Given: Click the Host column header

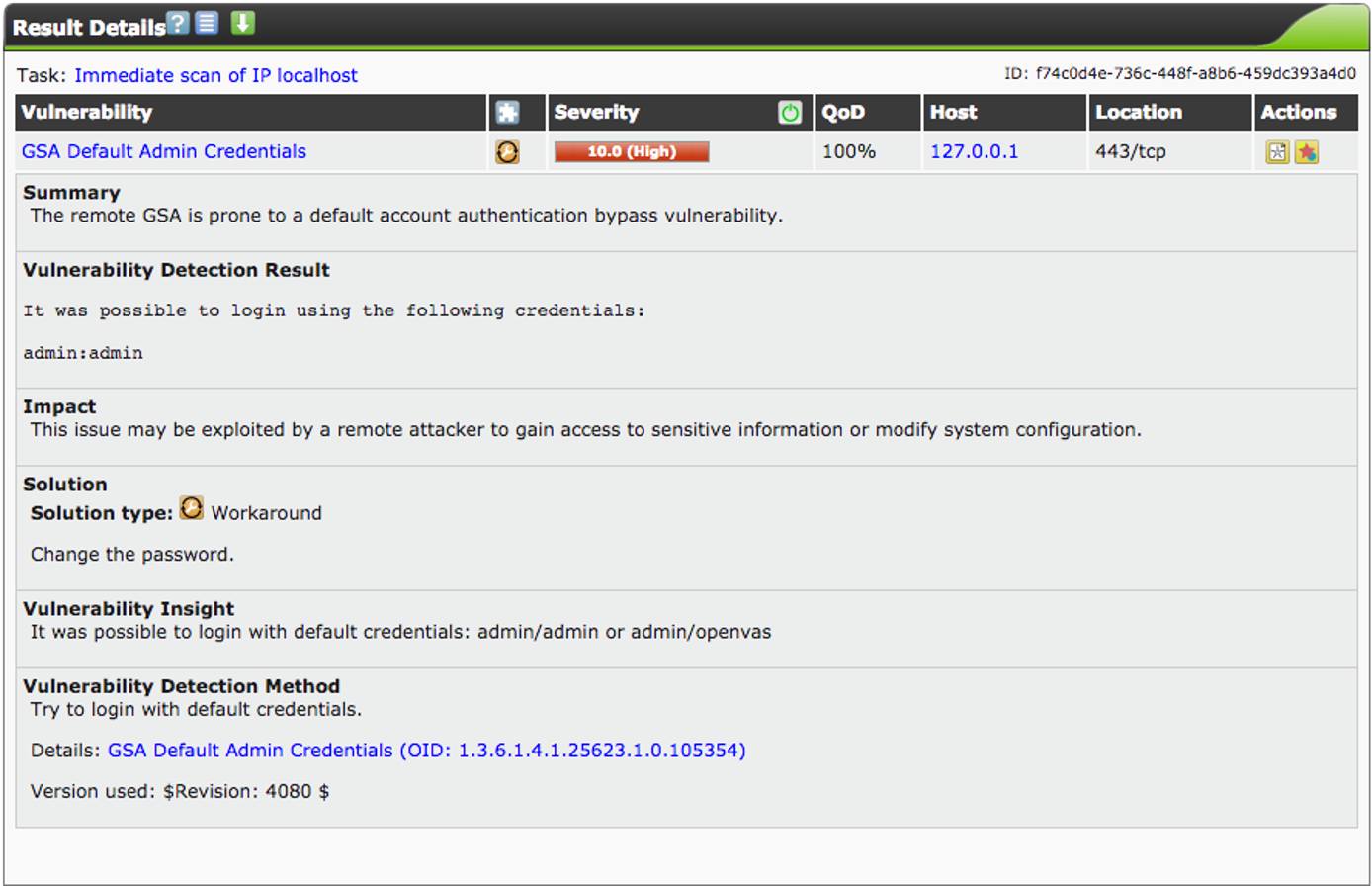Looking at the screenshot, I should 954,112.
